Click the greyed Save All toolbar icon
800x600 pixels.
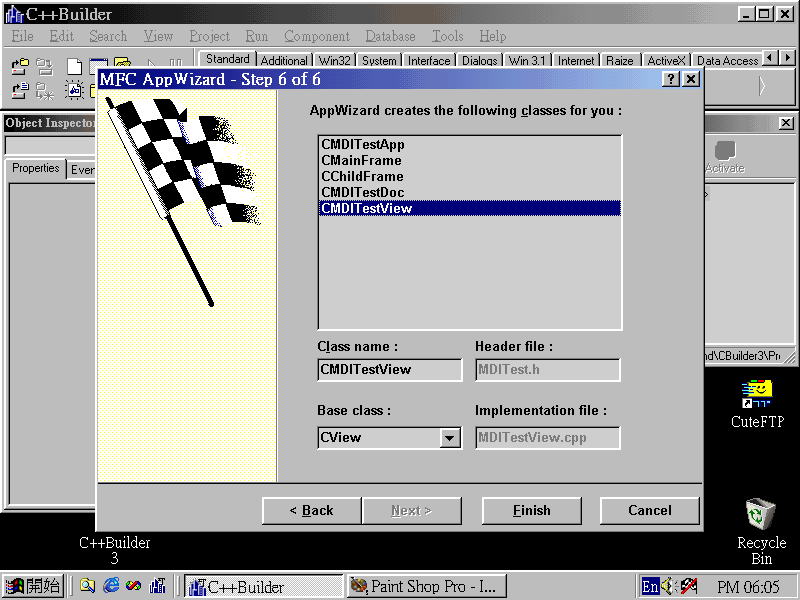pos(44,66)
